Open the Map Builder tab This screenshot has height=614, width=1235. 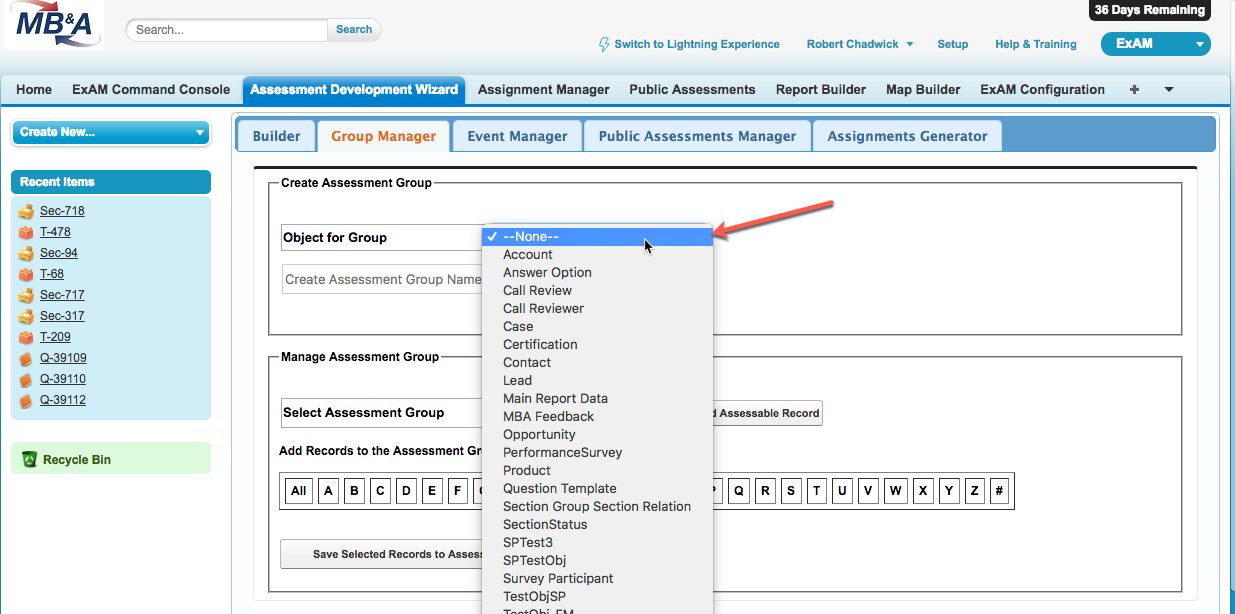coord(923,89)
